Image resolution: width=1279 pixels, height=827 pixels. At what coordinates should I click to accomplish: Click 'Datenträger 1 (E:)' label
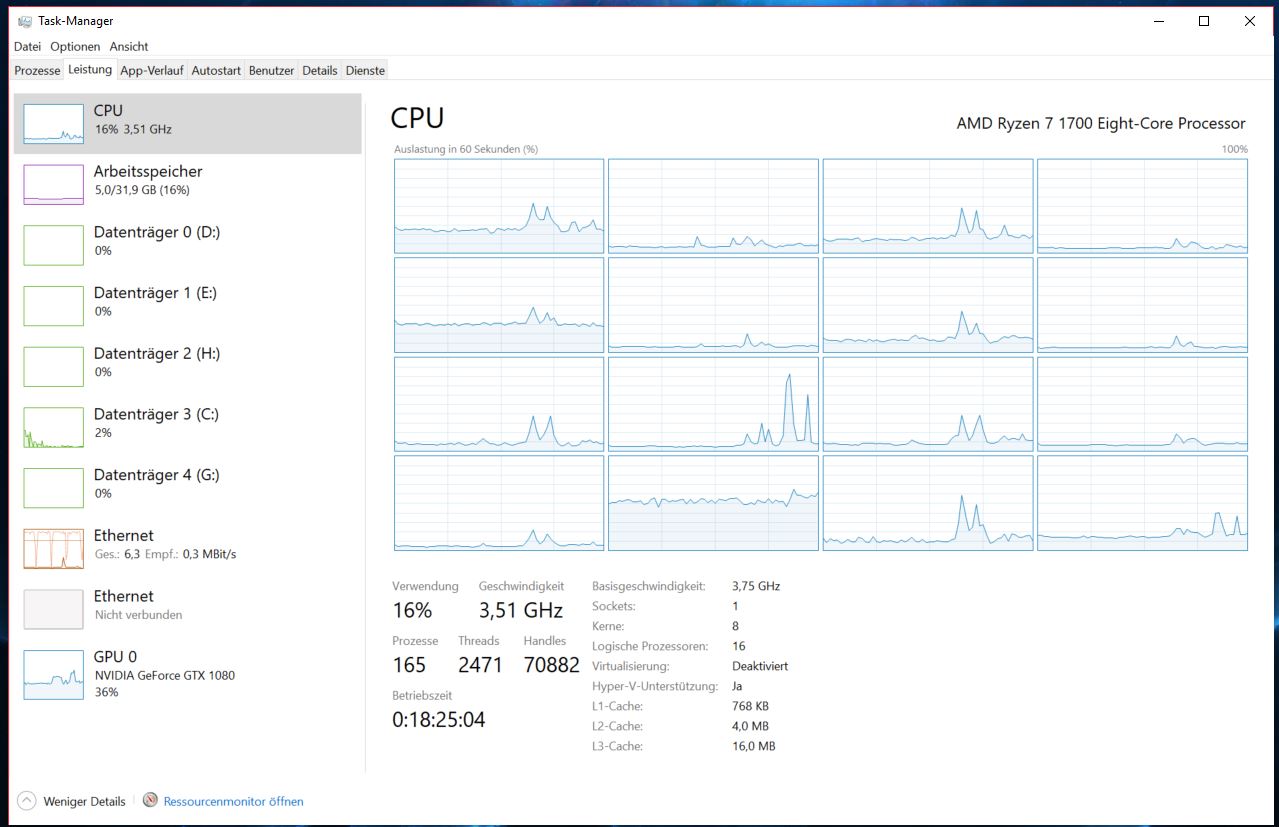click(x=155, y=293)
